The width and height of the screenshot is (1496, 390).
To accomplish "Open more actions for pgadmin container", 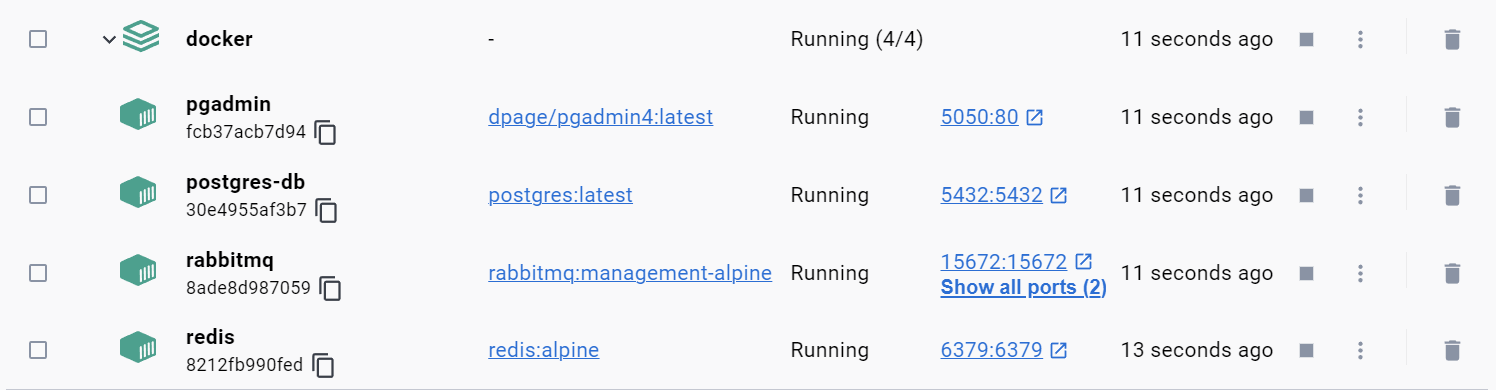I will (1360, 118).
